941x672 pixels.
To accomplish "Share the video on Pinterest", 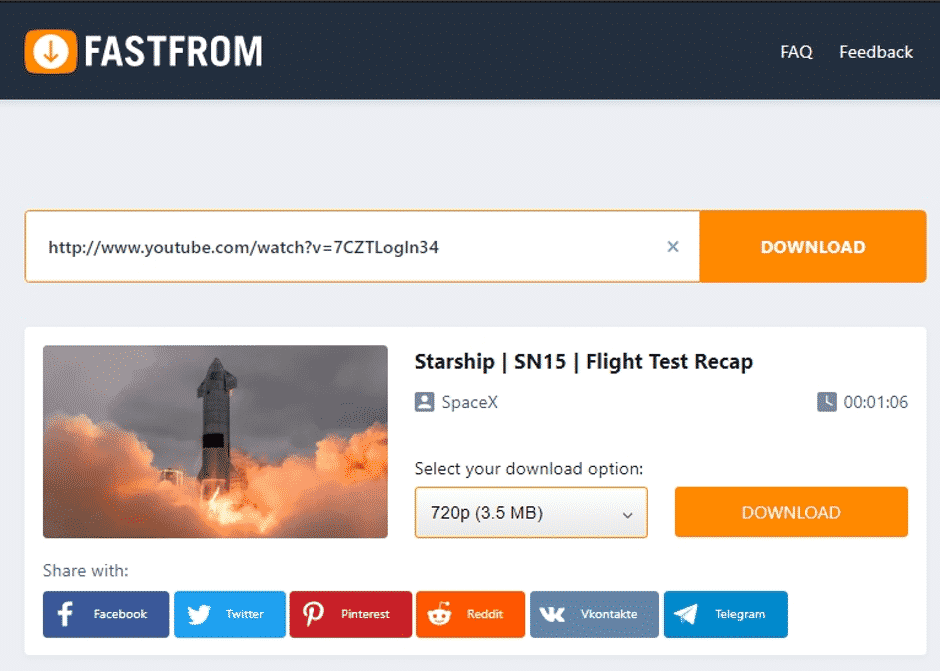I will click(350, 614).
